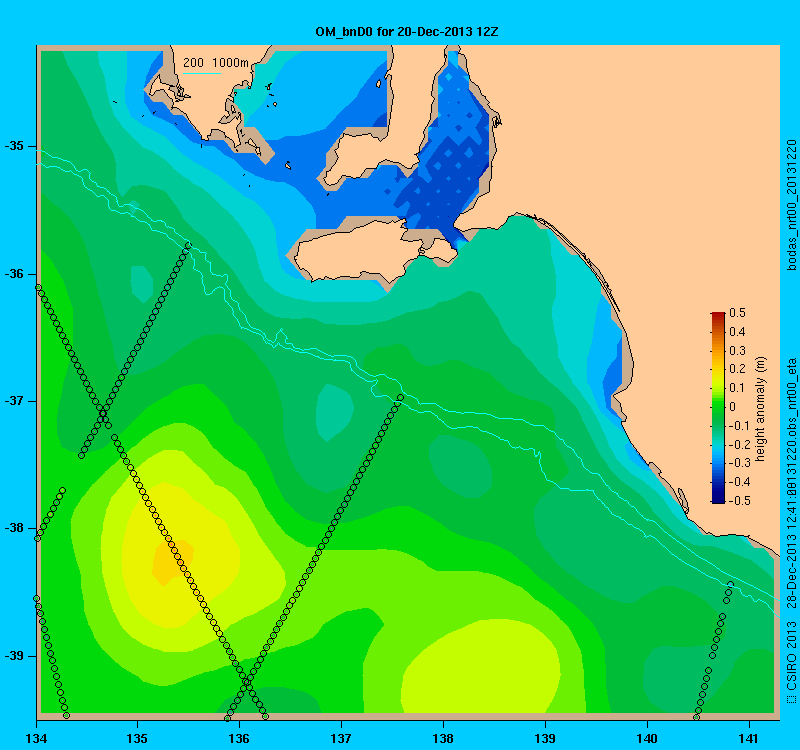Click the 'height anomaly (m)' colorbar caption
Screen dimensions: 800x750
point(760,409)
